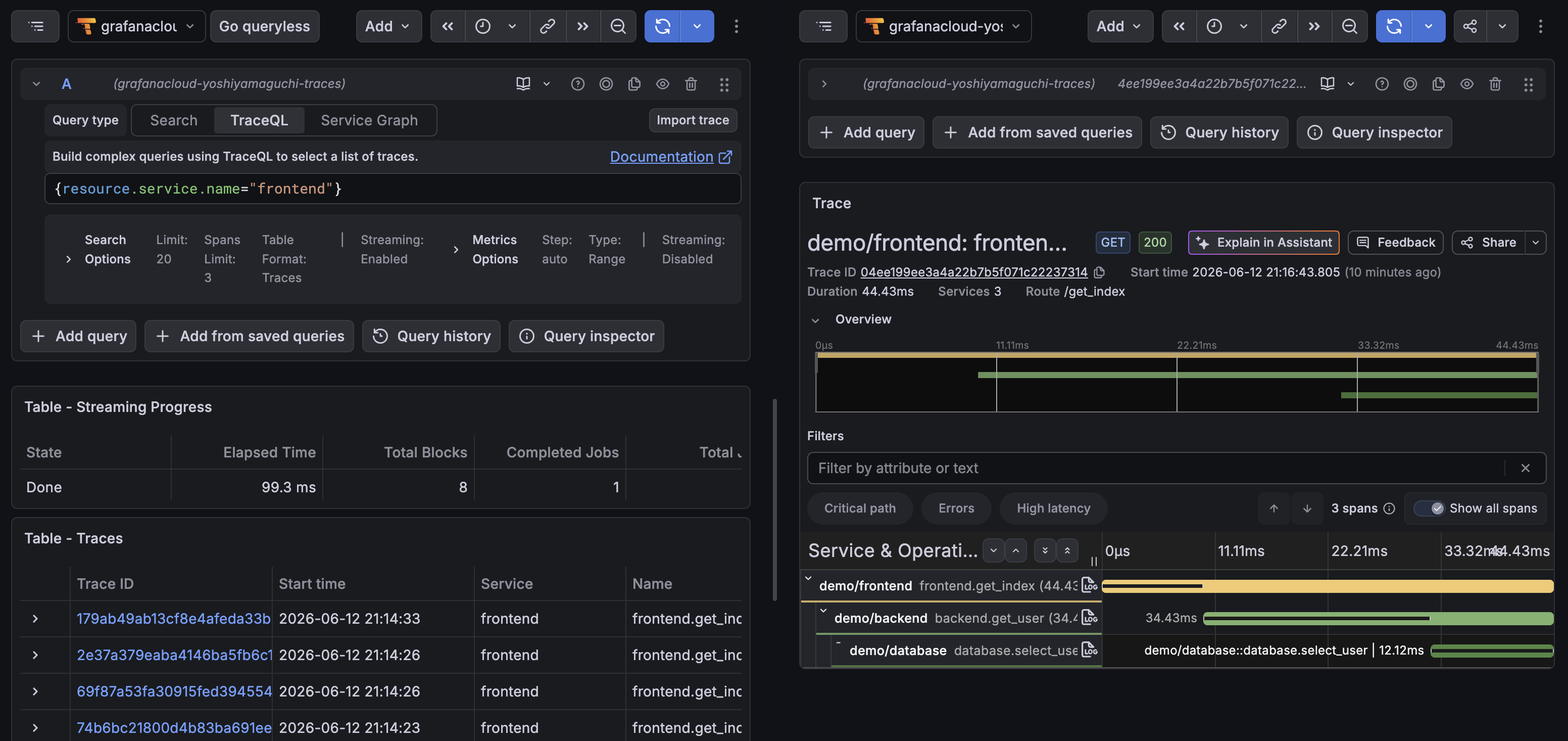Screen dimensions: 1568x741
Task: Hide response for right pane trace query
Action: pos(1467,84)
